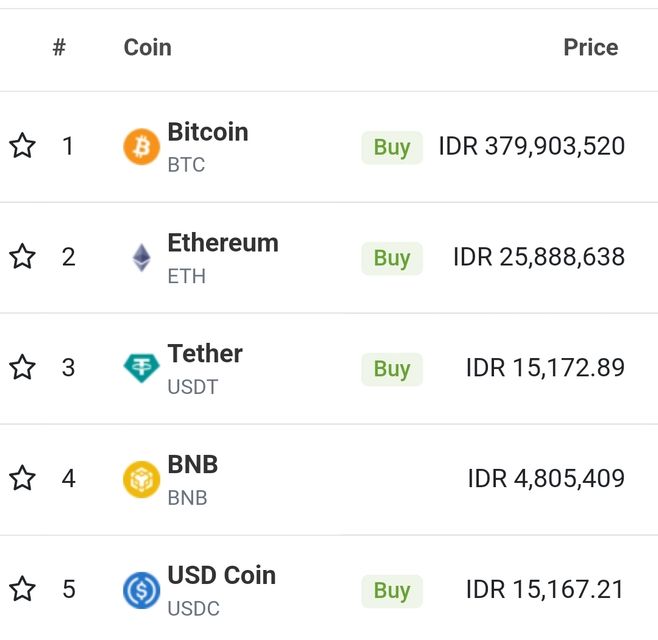The width and height of the screenshot is (658, 640).
Task: Star BNB as a favorite
Action: click(22, 479)
